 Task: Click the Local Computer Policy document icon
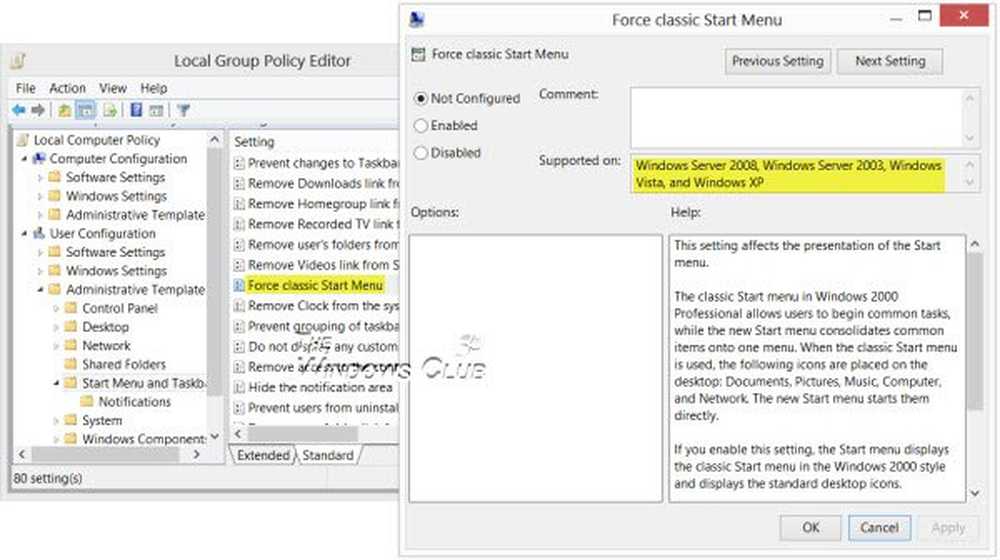[x=24, y=140]
